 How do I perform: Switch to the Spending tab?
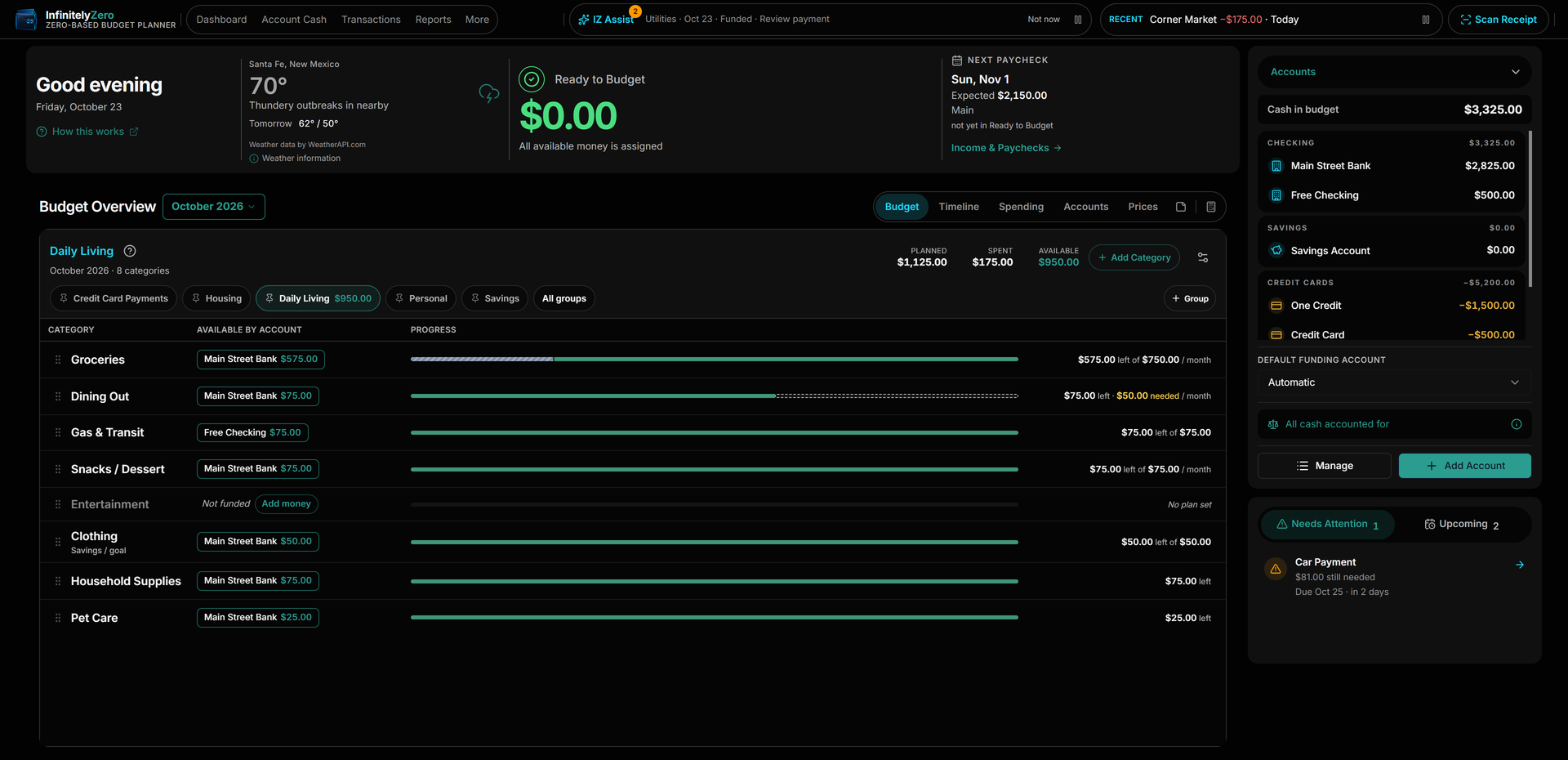point(1021,207)
